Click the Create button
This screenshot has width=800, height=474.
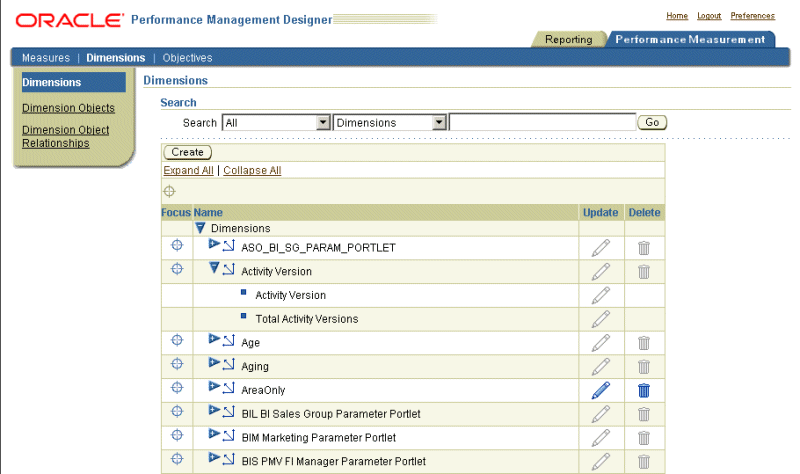tap(187, 152)
